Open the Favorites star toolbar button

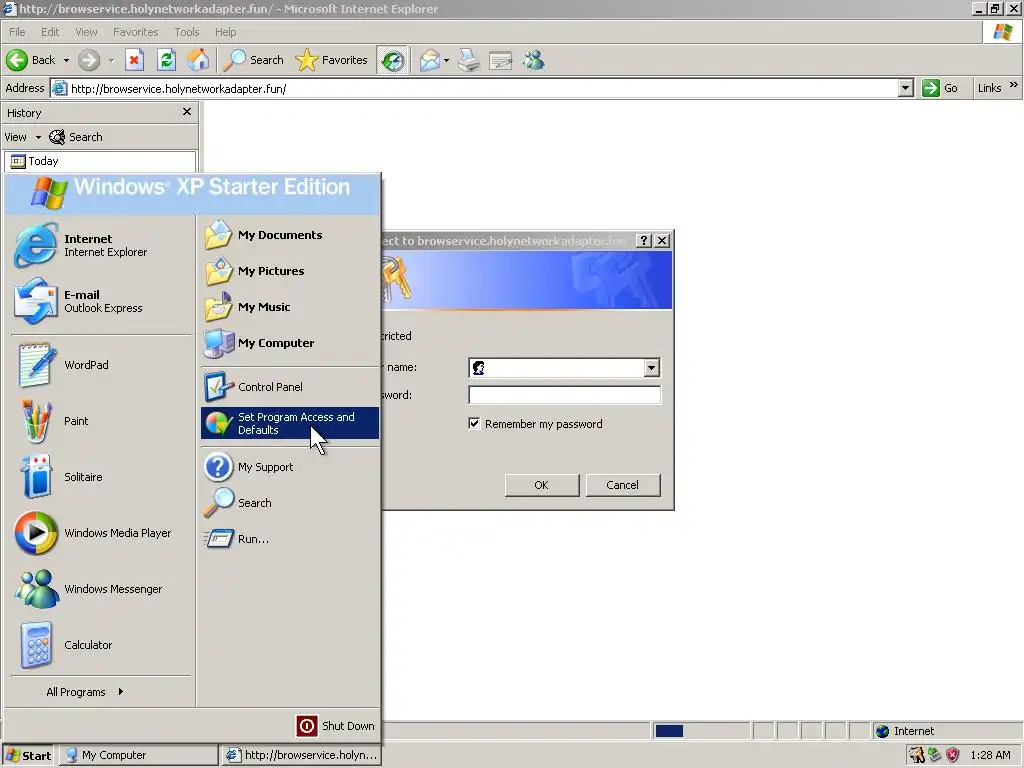tap(332, 60)
